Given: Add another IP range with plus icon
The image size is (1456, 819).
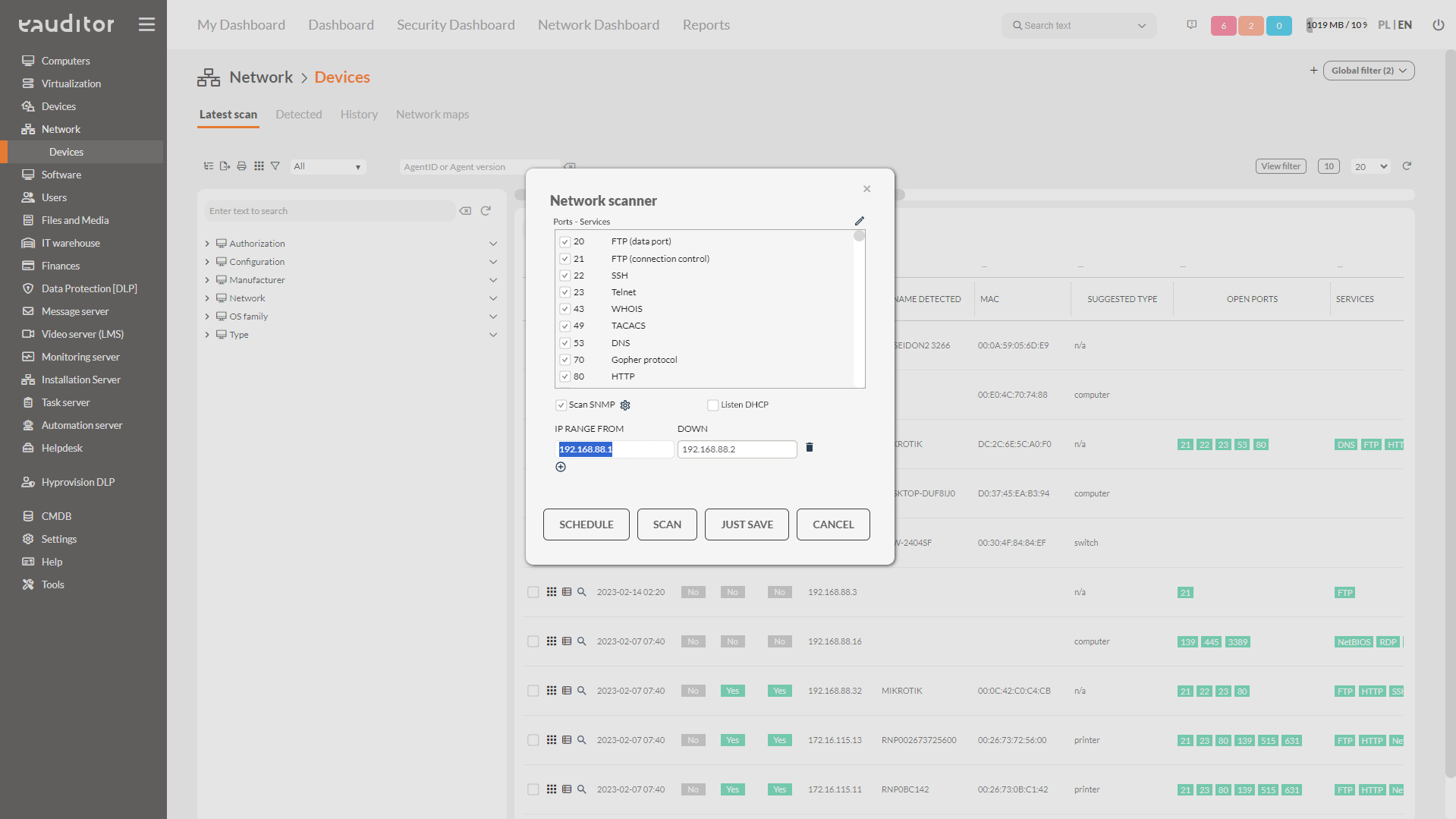Looking at the screenshot, I should point(561,467).
